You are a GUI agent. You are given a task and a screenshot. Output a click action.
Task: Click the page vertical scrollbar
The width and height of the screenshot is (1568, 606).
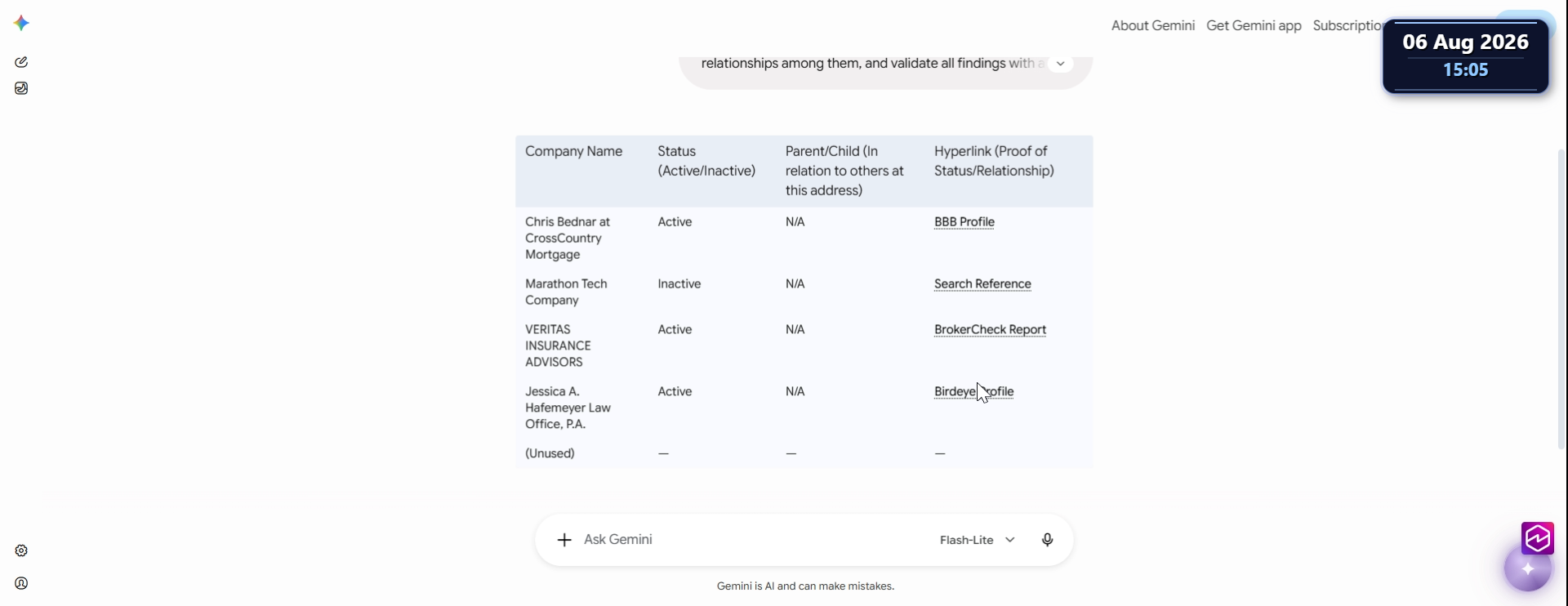(1561, 298)
